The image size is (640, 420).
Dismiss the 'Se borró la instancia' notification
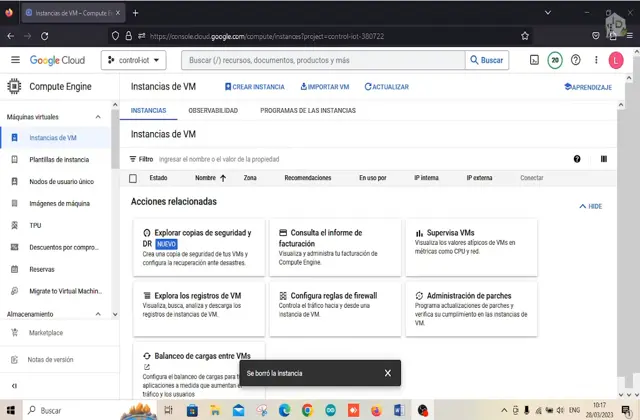pyautogui.click(x=388, y=373)
